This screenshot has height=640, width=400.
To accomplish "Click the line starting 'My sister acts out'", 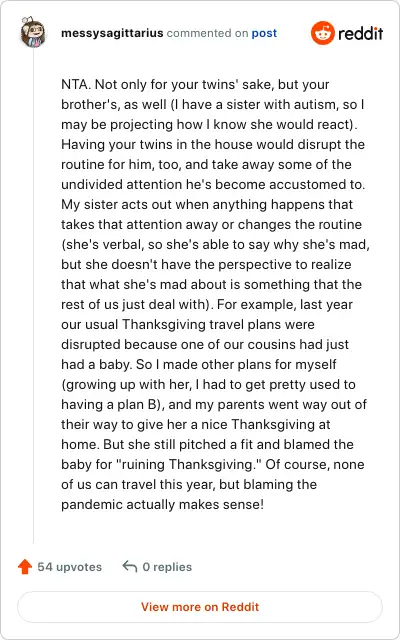I will (x=207, y=204).
